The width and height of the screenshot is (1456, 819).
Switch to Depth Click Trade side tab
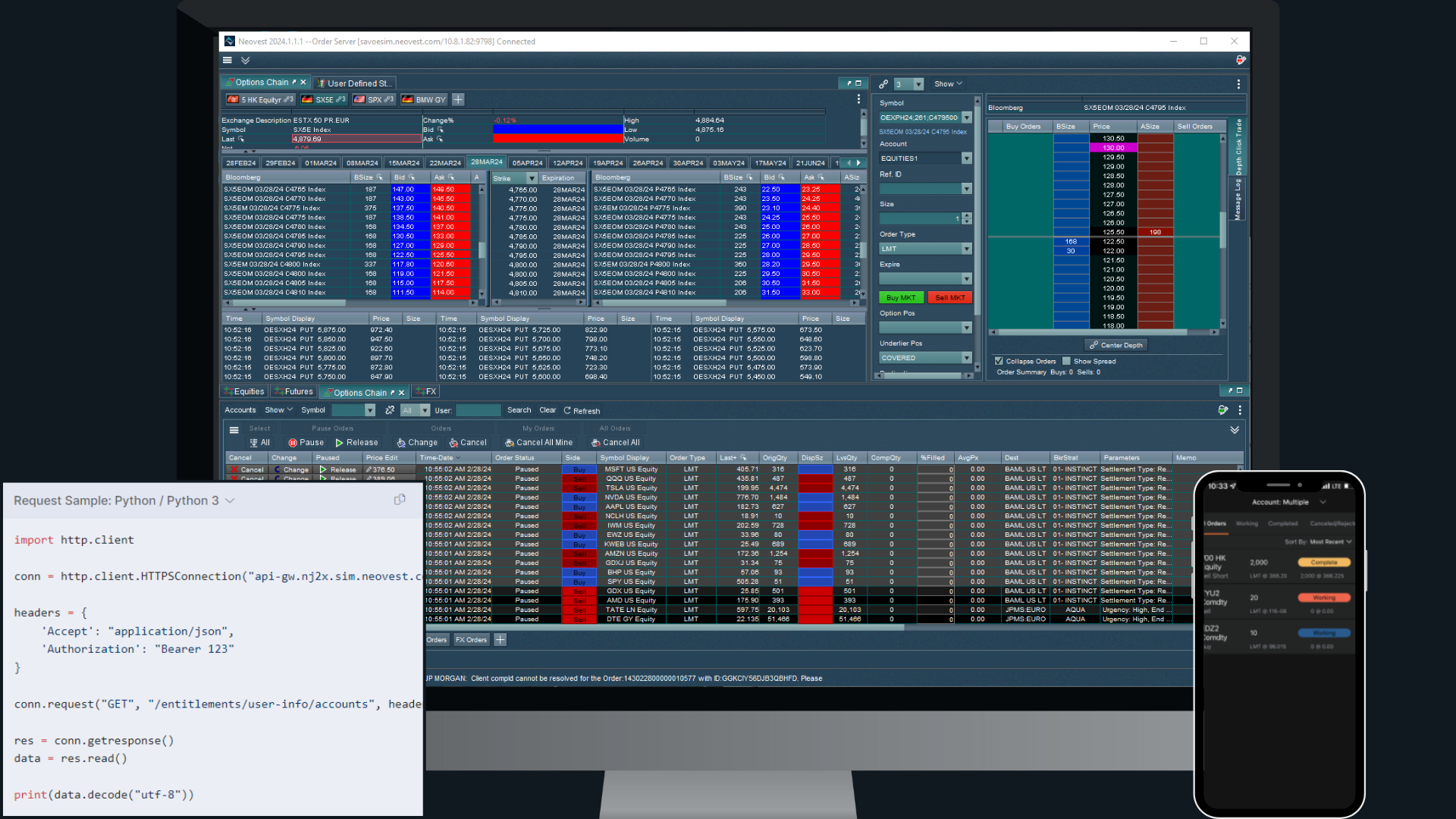pos(1238,146)
